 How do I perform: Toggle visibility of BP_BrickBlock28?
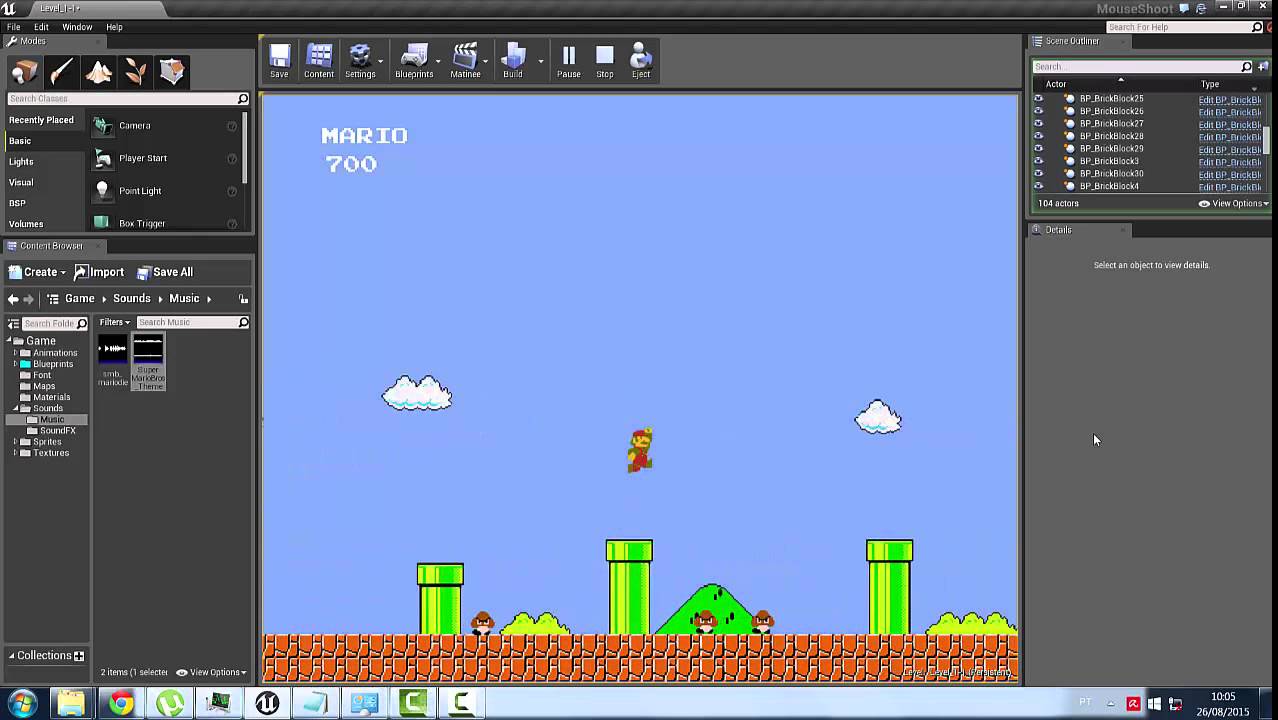coord(1038,136)
